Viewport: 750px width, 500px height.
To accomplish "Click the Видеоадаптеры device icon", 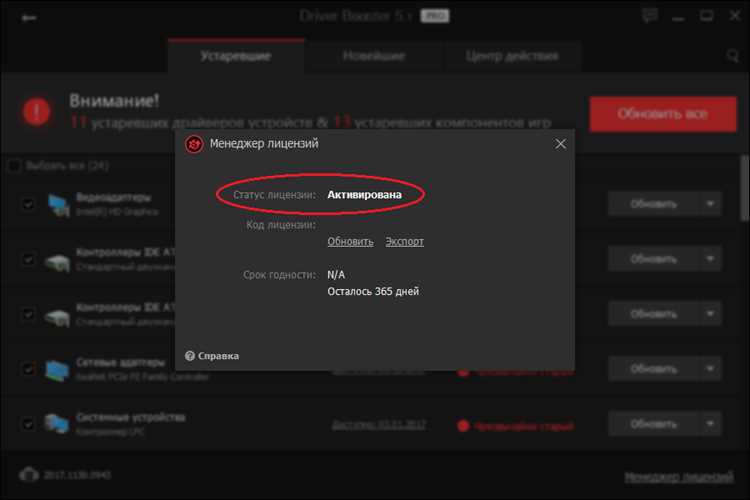I will click(58, 205).
